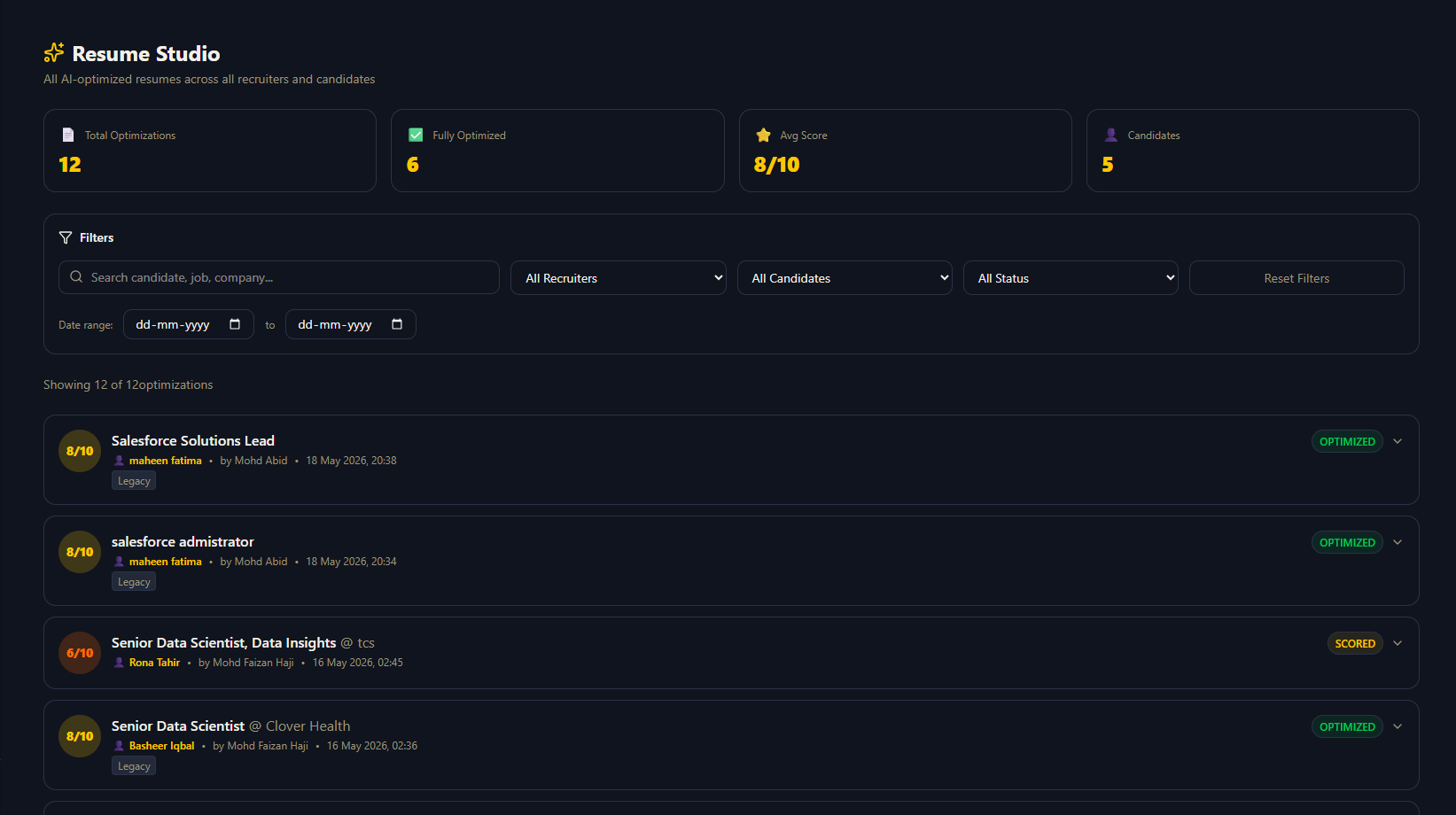Click candidate name Basheer Iqbal

pyautogui.click(x=161, y=746)
